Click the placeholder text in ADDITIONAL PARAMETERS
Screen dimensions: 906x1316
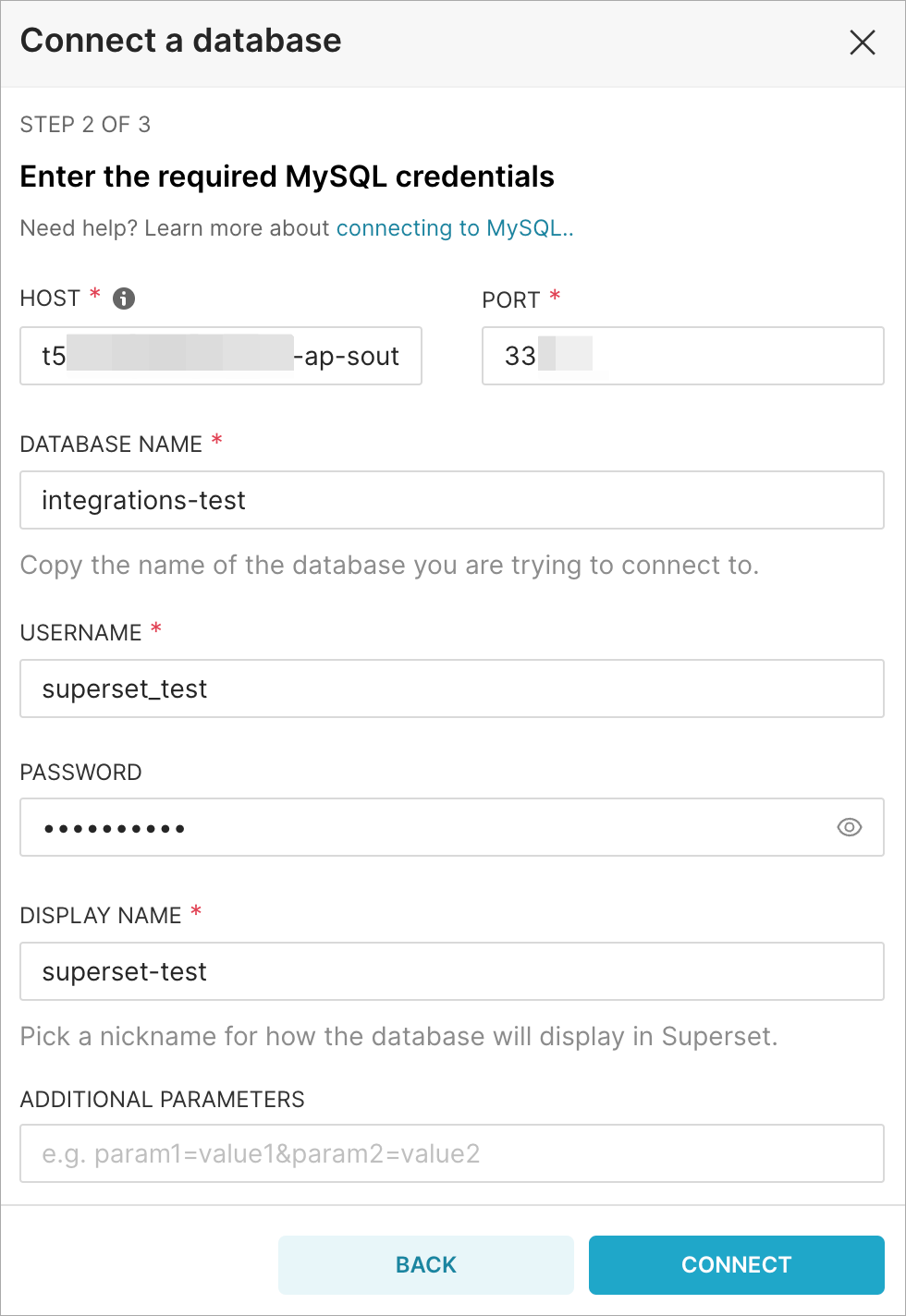click(x=261, y=1152)
